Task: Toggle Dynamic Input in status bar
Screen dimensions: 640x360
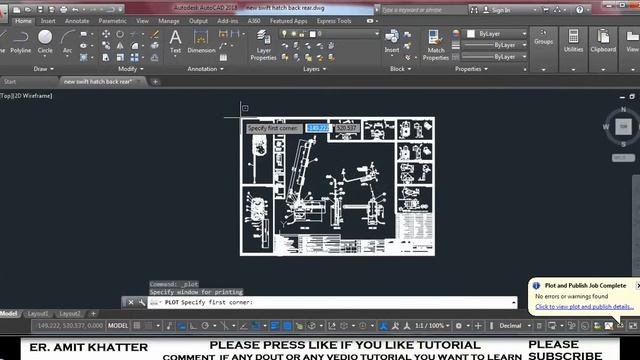Action: (181, 326)
